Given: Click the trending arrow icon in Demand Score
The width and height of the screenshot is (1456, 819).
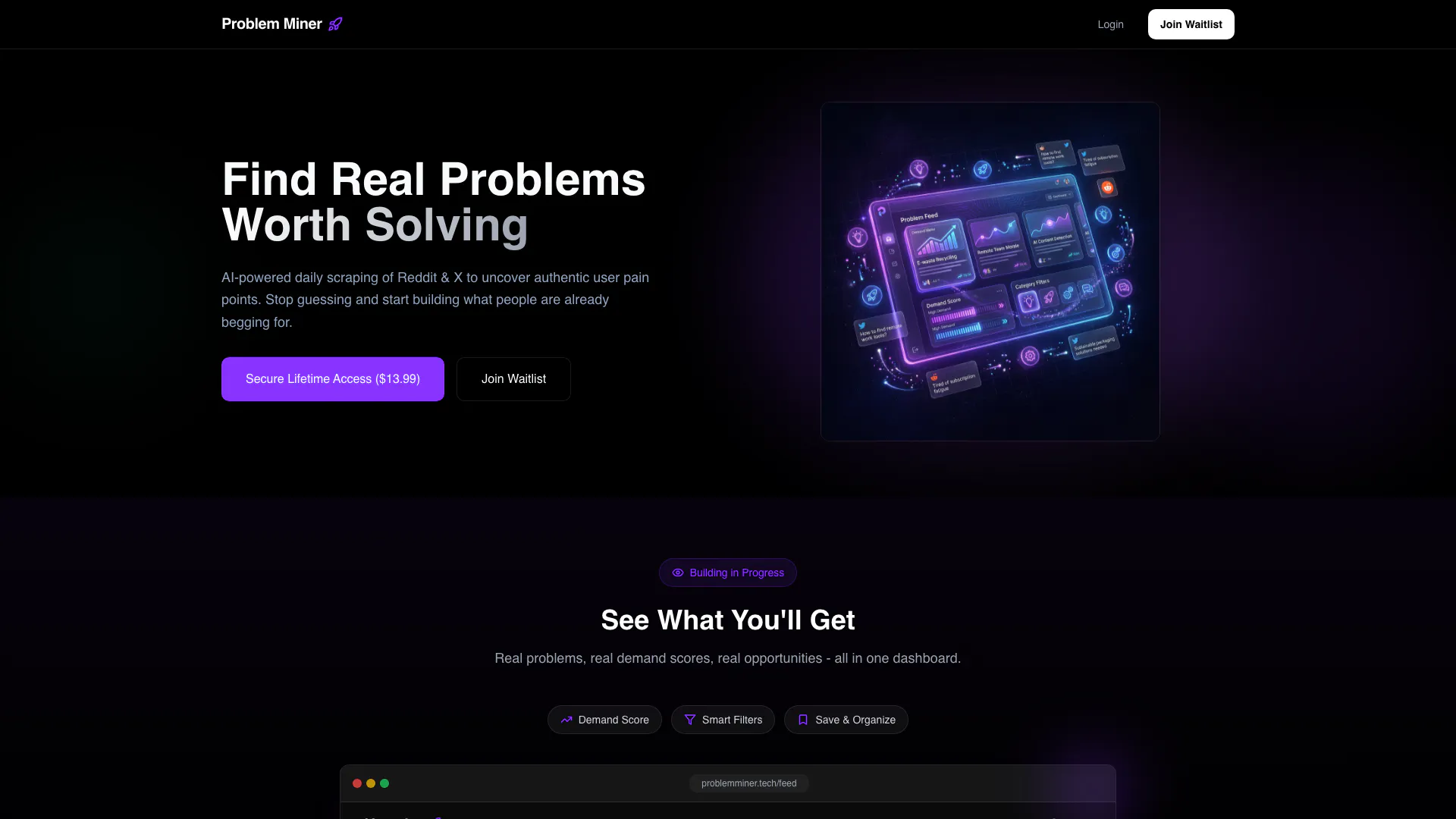Looking at the screenshot, I should (566, 720).
